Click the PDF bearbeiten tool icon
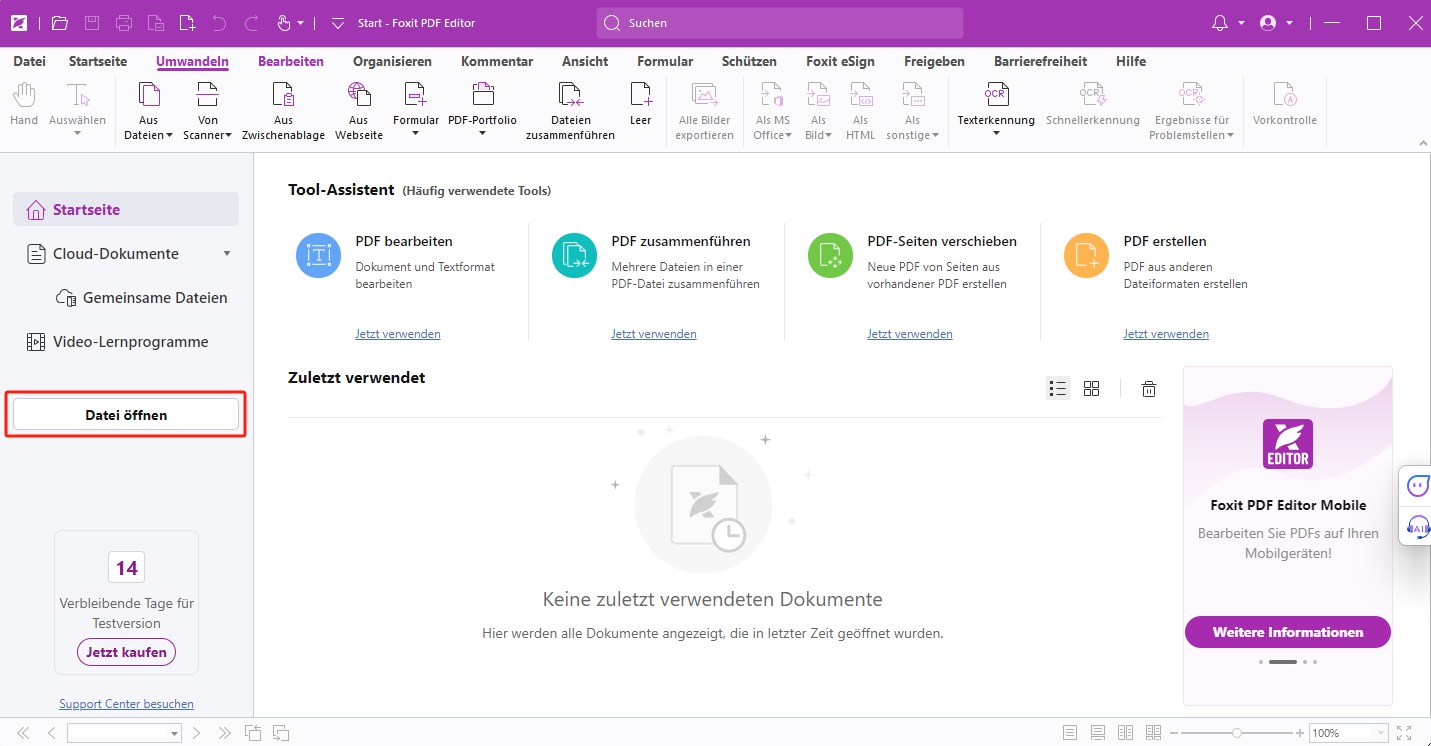1431x746 pixels. [x=318, y=255]
